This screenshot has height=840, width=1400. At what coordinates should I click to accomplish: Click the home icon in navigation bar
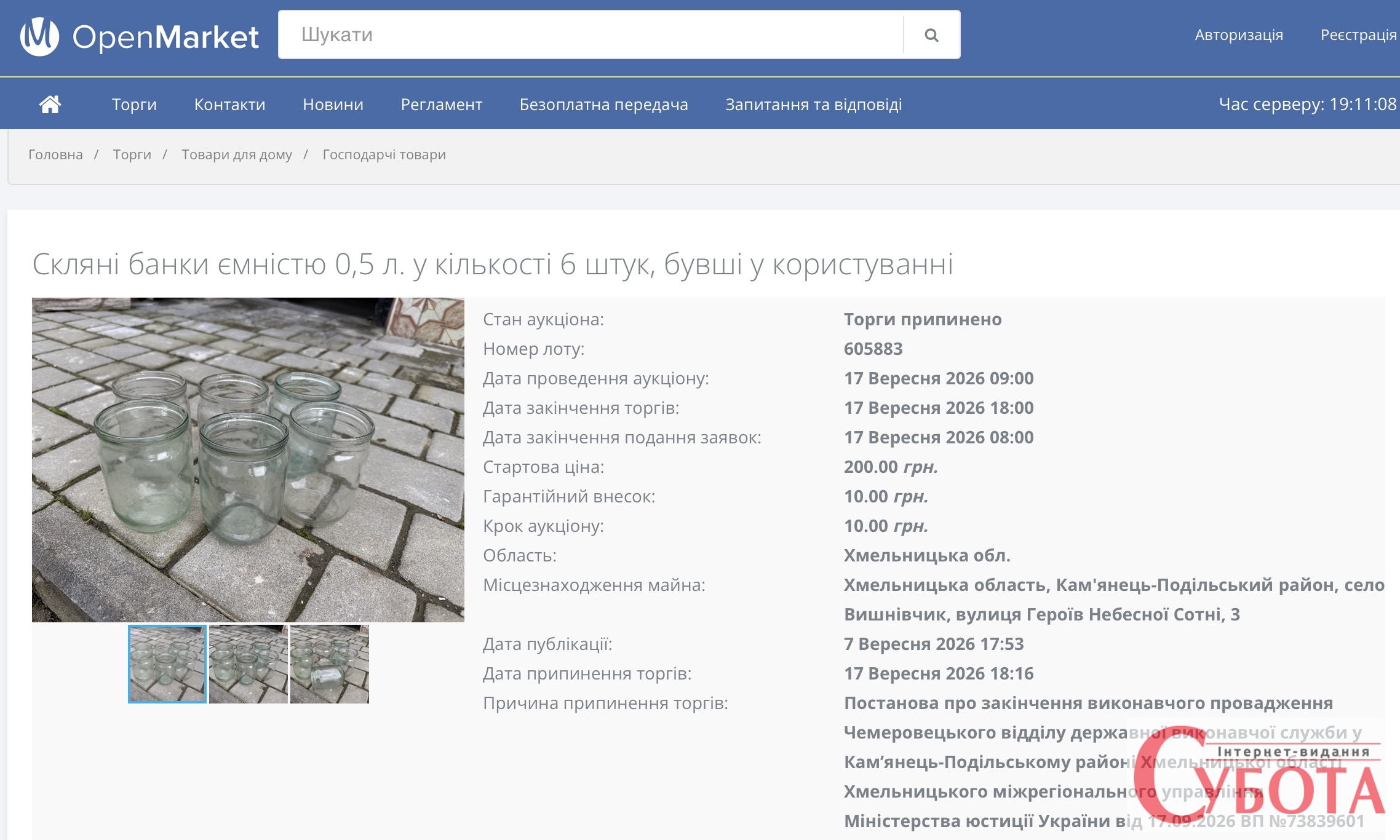tap(50, 104)
